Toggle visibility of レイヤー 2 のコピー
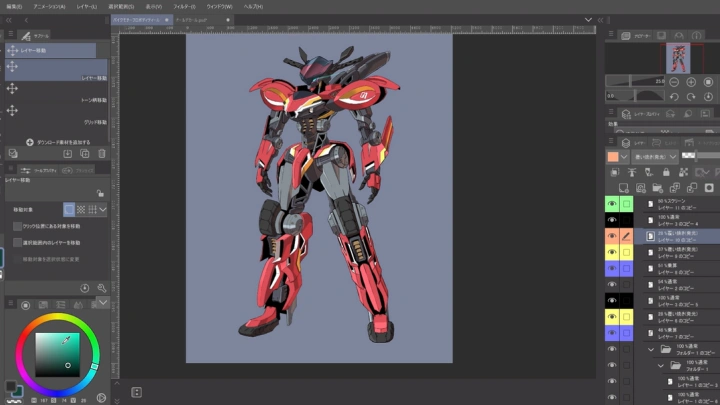The height and width of the screenshot is (405, 720). tap(612, 284)
